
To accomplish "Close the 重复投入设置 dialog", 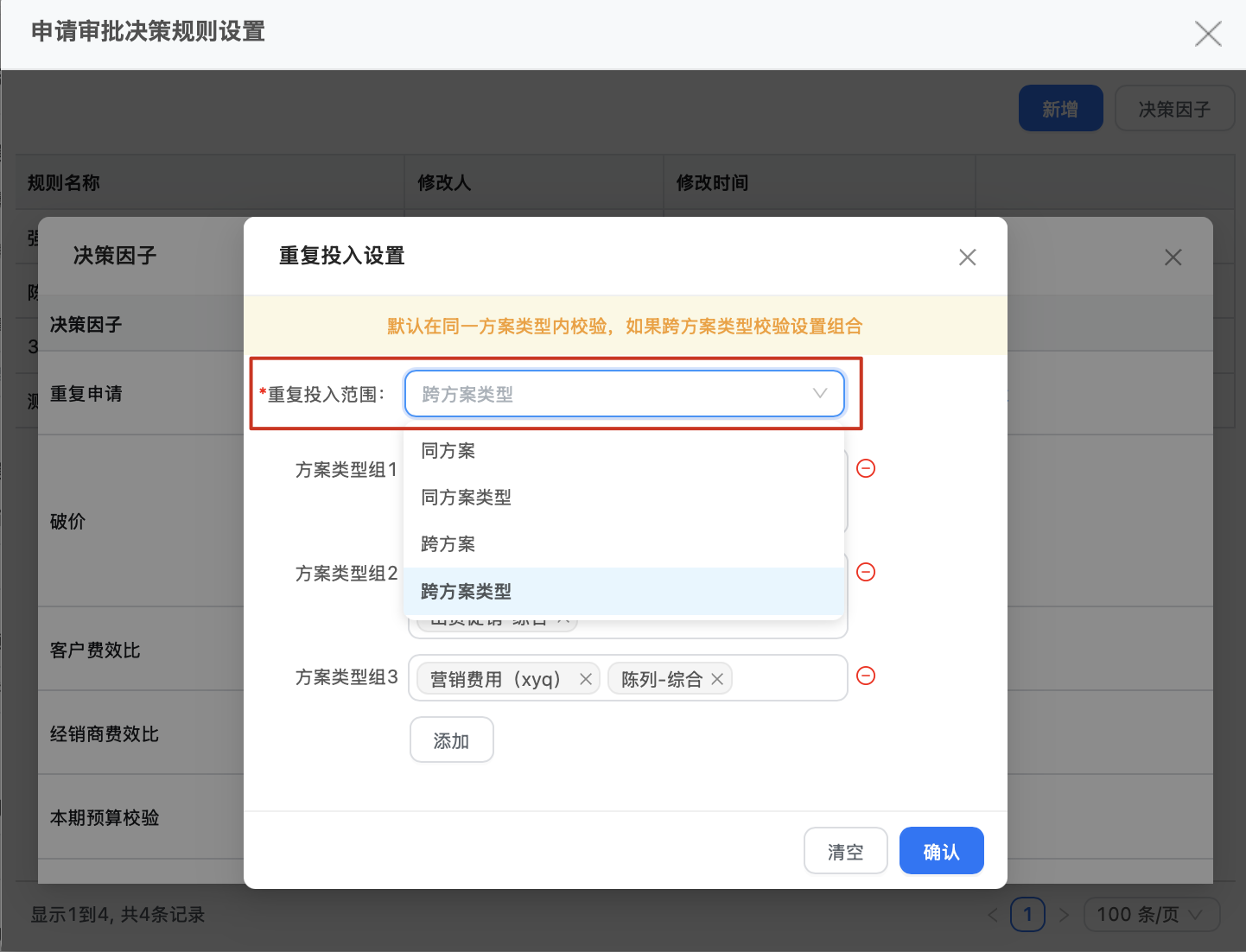I will [x=968, y=257].
